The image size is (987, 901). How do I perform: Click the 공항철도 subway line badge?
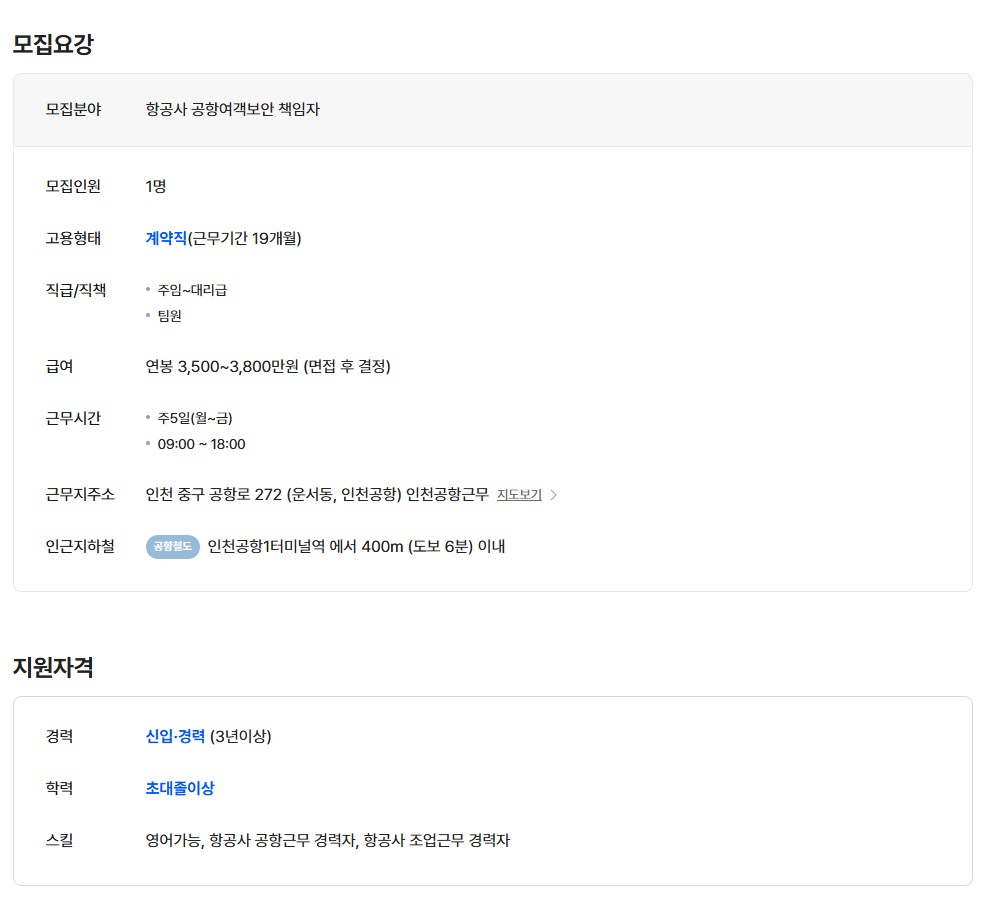pyautogui.click(x=173, y=546)
